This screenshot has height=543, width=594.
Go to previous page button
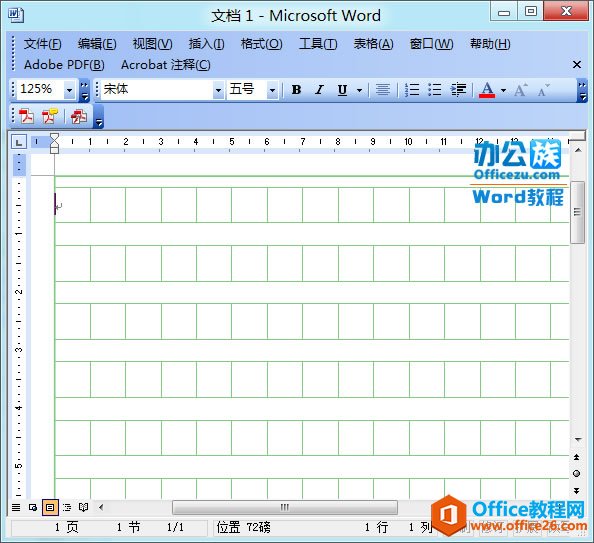(577, 457)
